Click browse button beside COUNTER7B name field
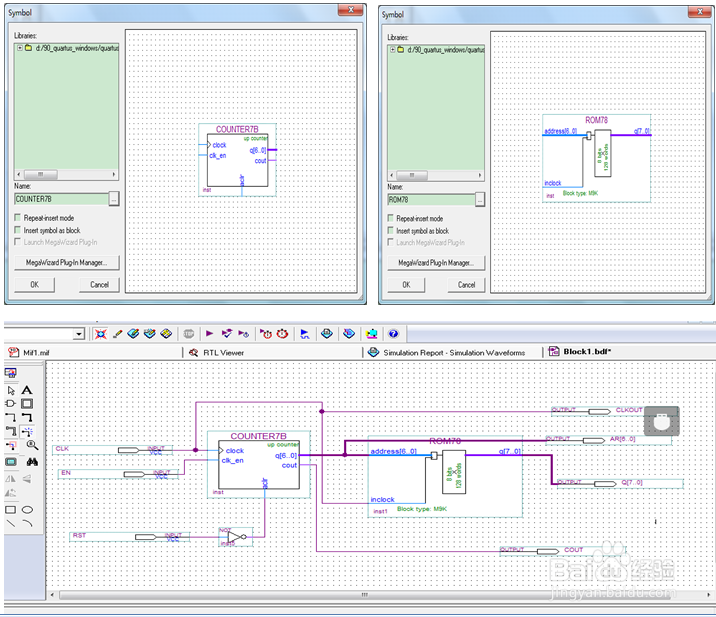 point(114,199)
